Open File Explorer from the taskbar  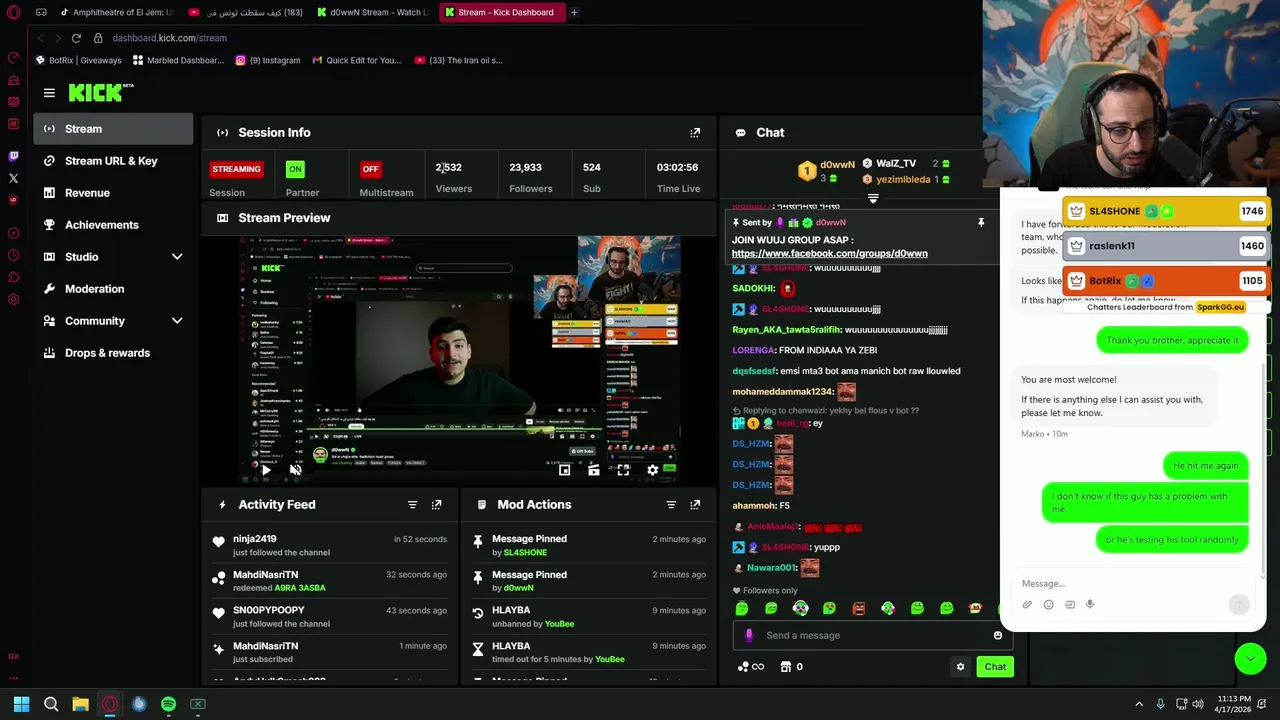80,704
